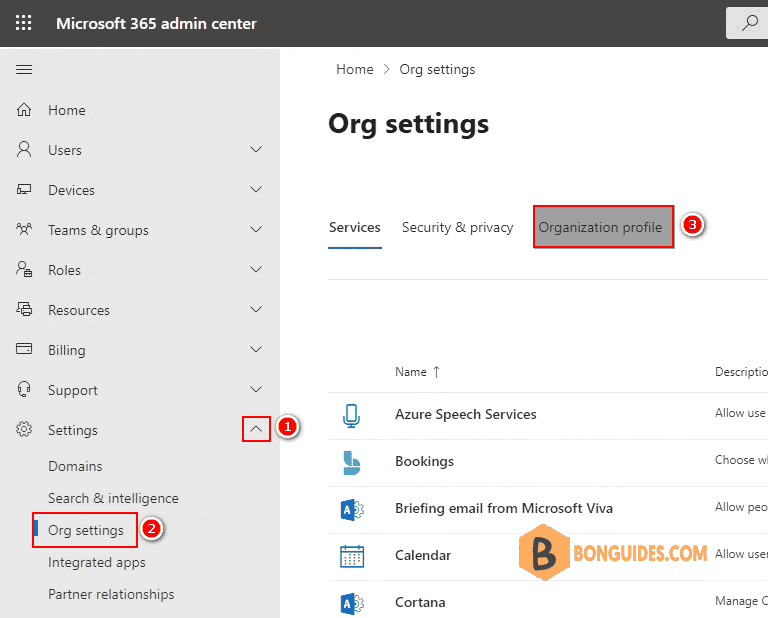Collapse navigation with hamburger menu icon
This screenshot has width=768, height=618.
[x=24, y=70]
